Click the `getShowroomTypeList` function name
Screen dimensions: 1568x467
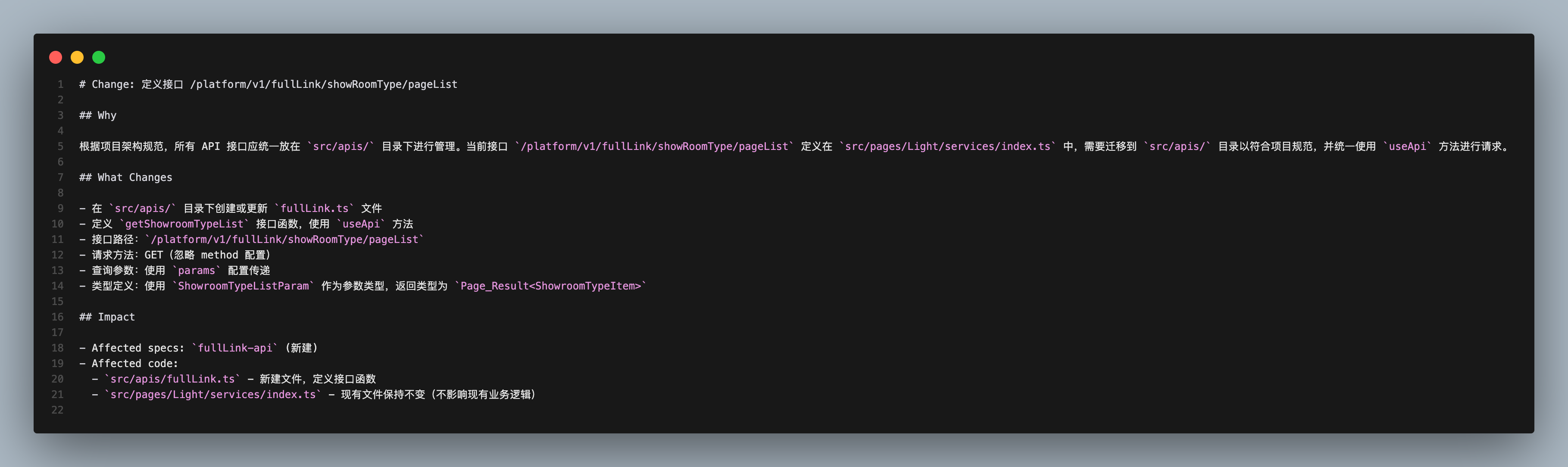tap(184, 224)
